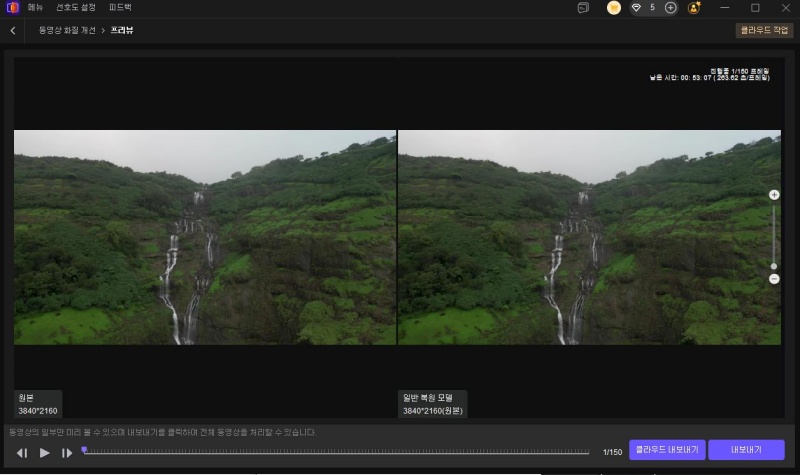800x475 pixels.
Task: Add credits with the plus icon
Action: pyautogui.click(x=670, y=8)
